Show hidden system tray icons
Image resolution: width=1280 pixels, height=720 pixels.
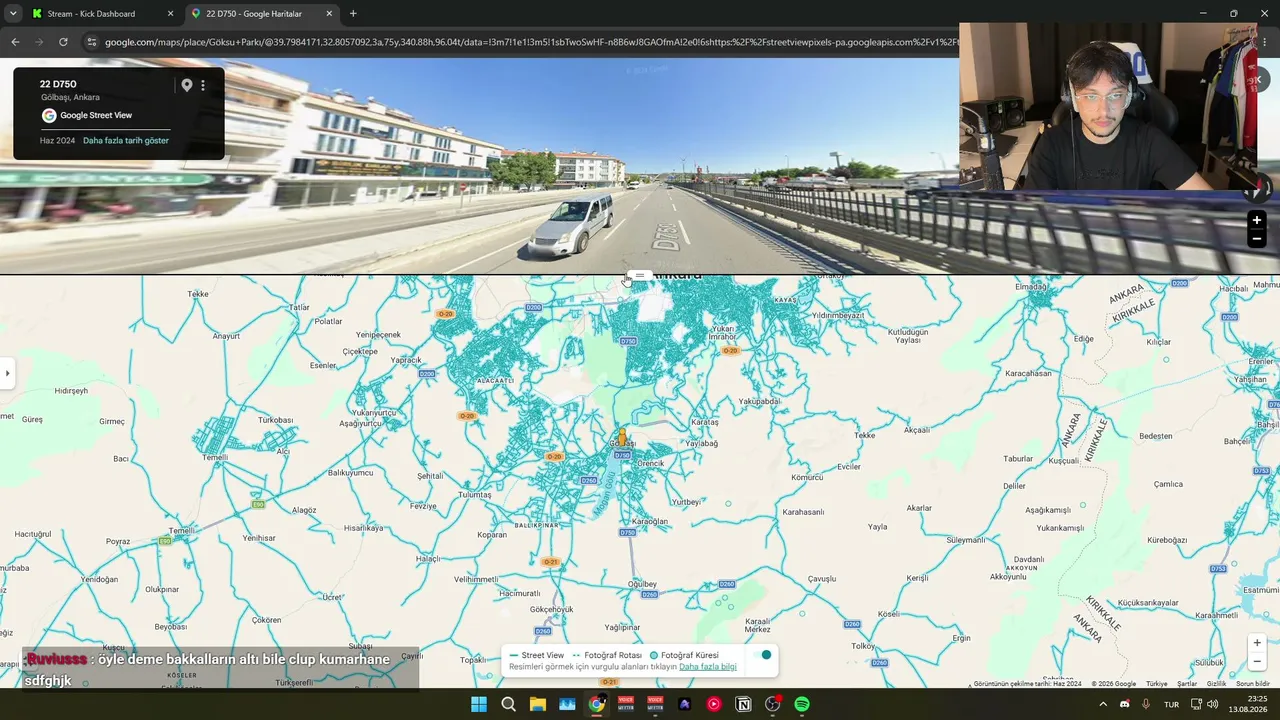[1103, 704]
